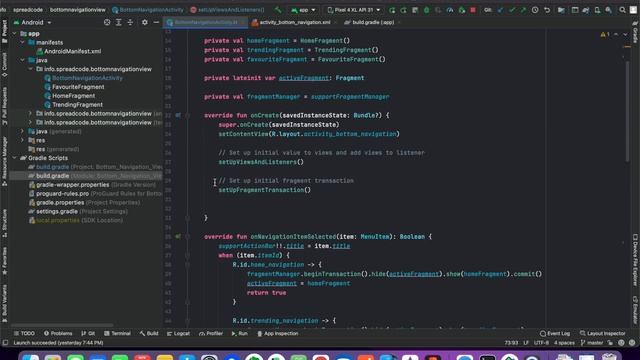Toggle the Pull Requests side panel

point(4,106)
